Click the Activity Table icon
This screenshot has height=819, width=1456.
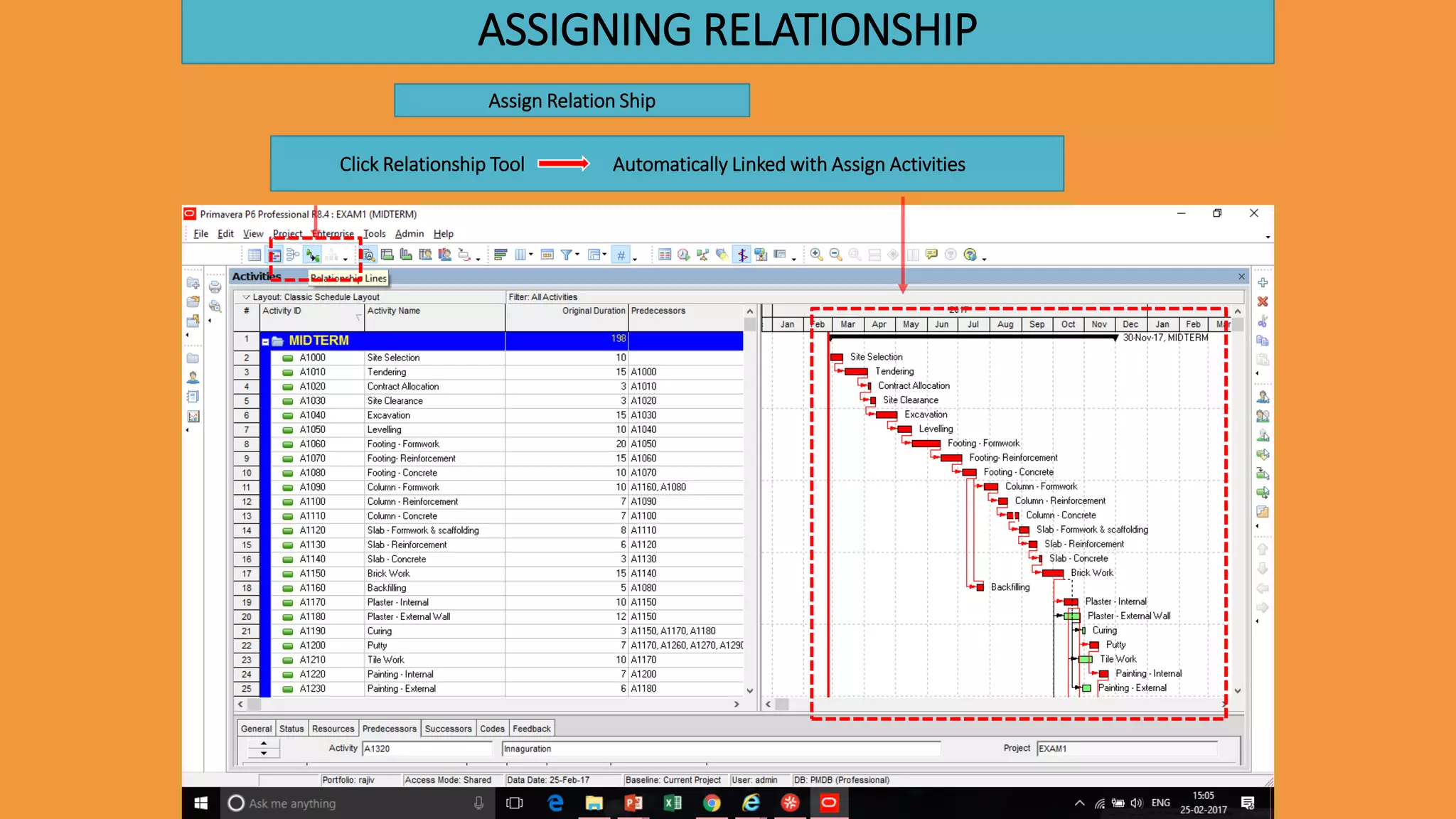255,255
